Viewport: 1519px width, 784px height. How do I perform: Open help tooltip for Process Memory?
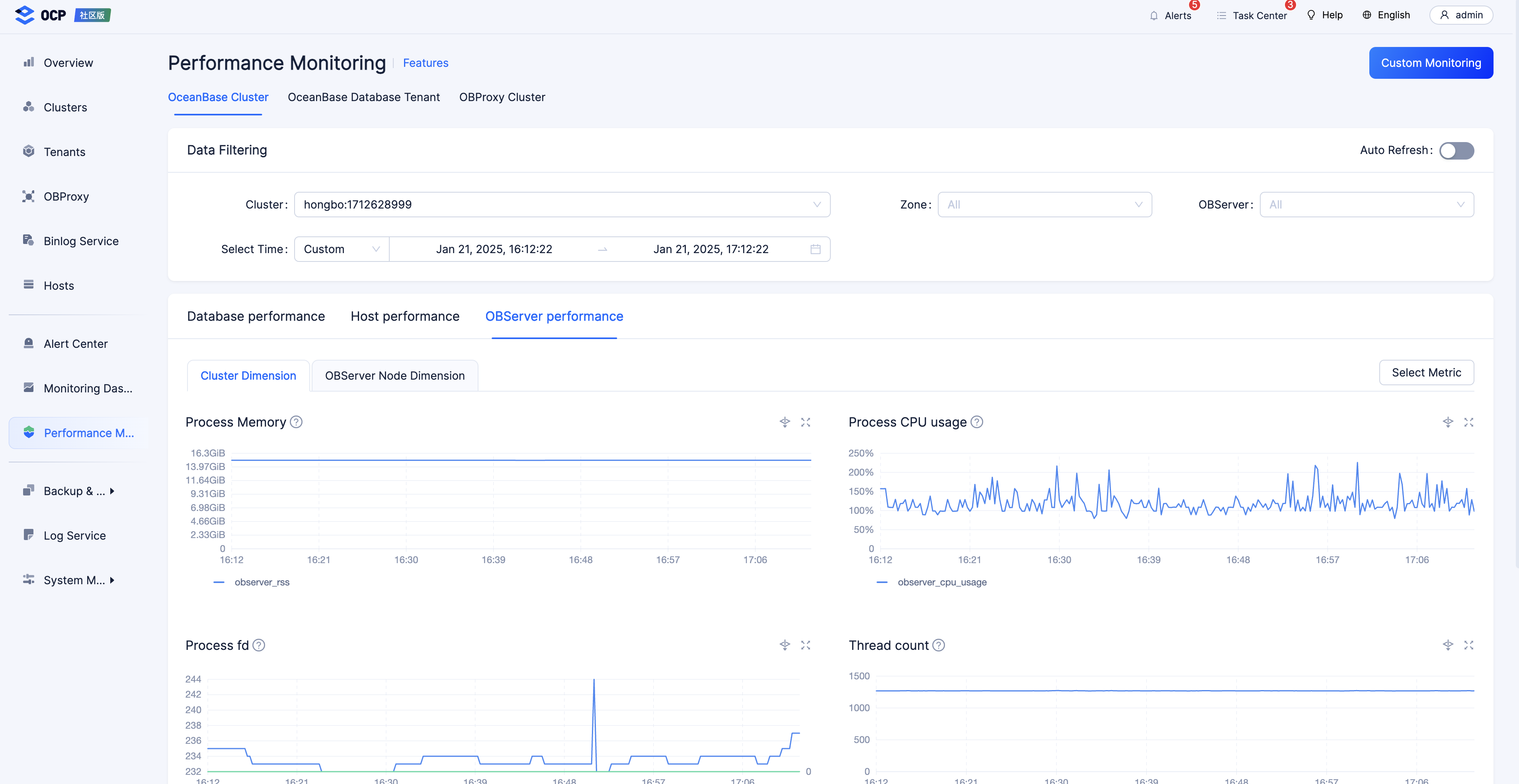pyautogui.click(x=297, y=422)
